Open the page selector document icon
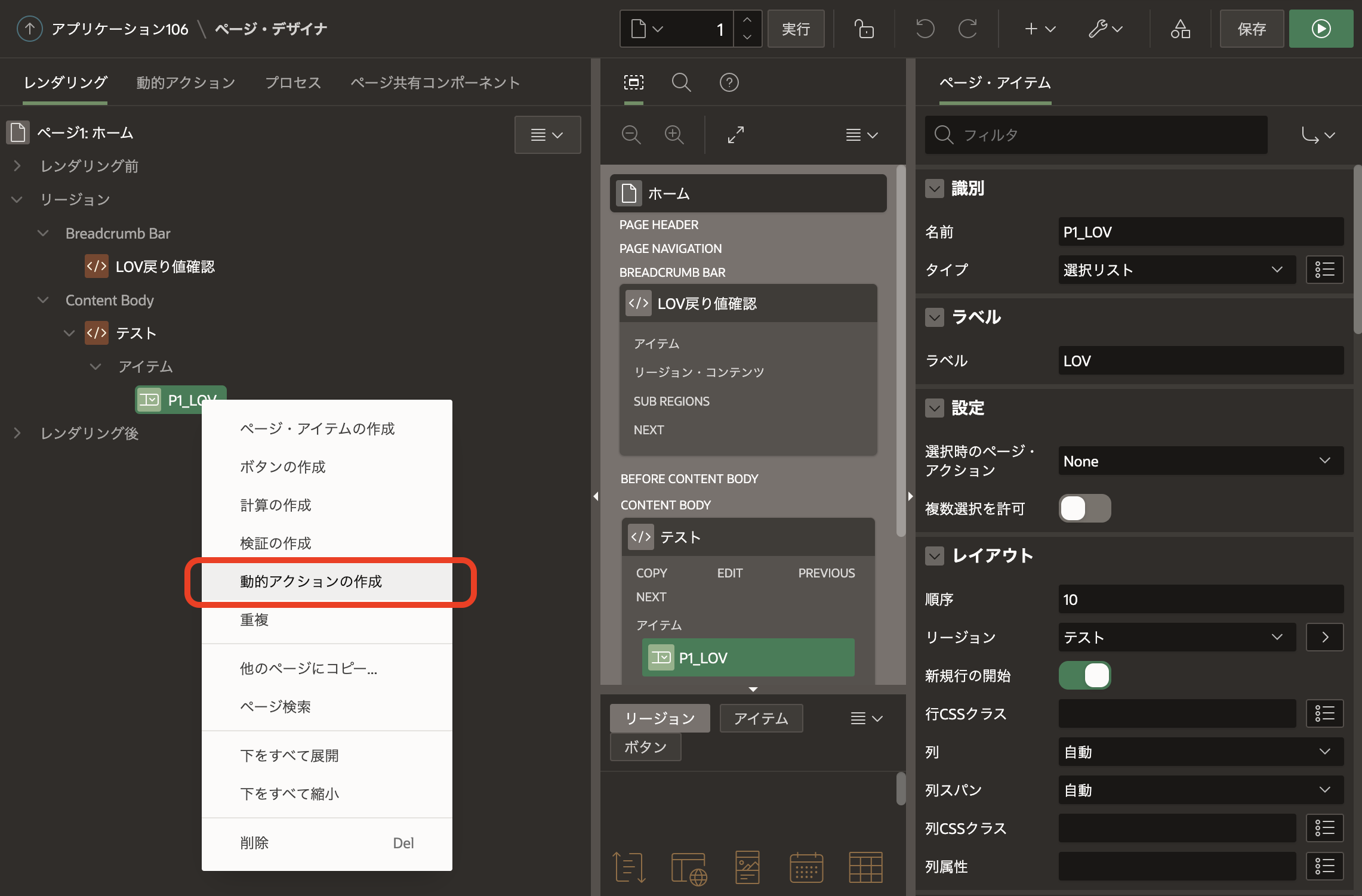 point(648,29)
